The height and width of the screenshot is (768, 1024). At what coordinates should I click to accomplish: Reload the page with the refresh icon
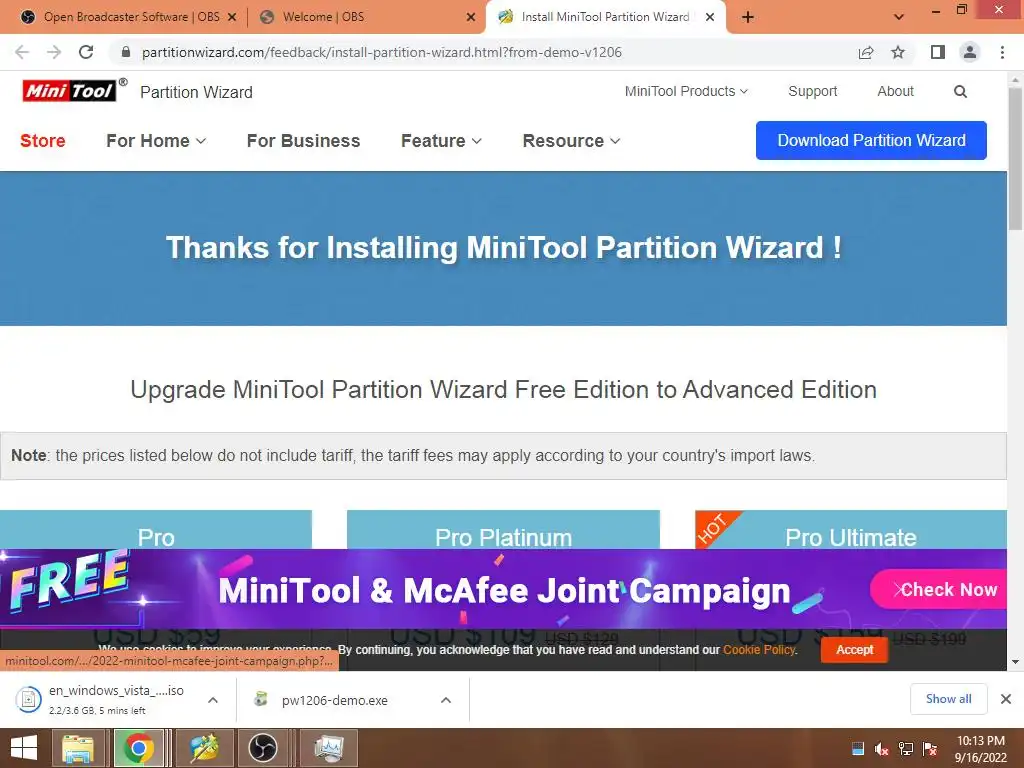click(86, 52)
